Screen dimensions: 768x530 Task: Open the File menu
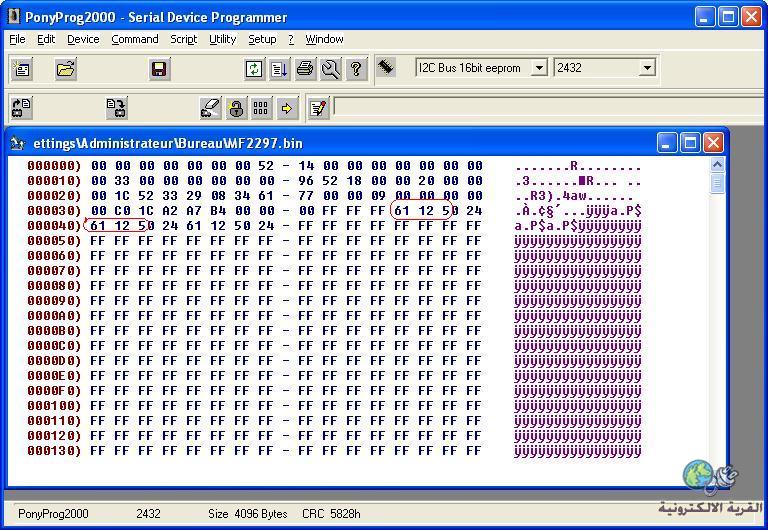coord(18,39)
